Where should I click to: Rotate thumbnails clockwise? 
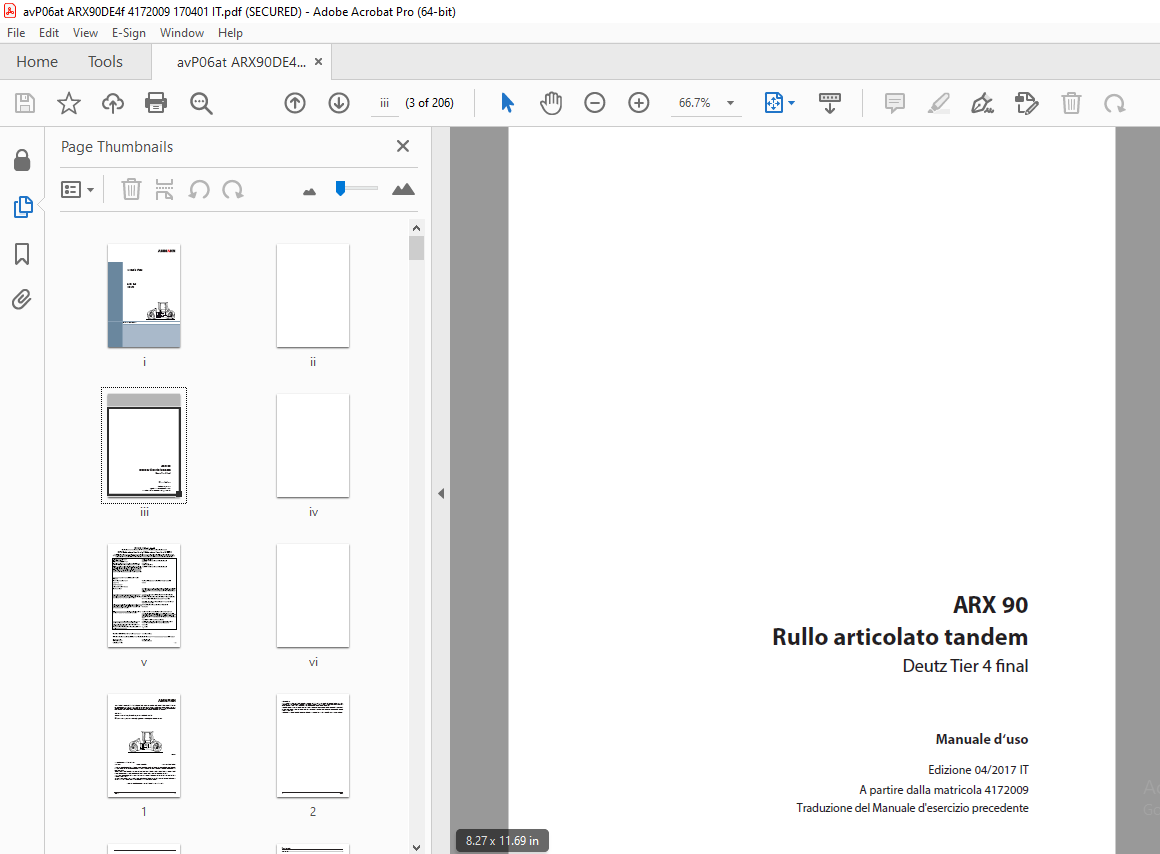233,189
